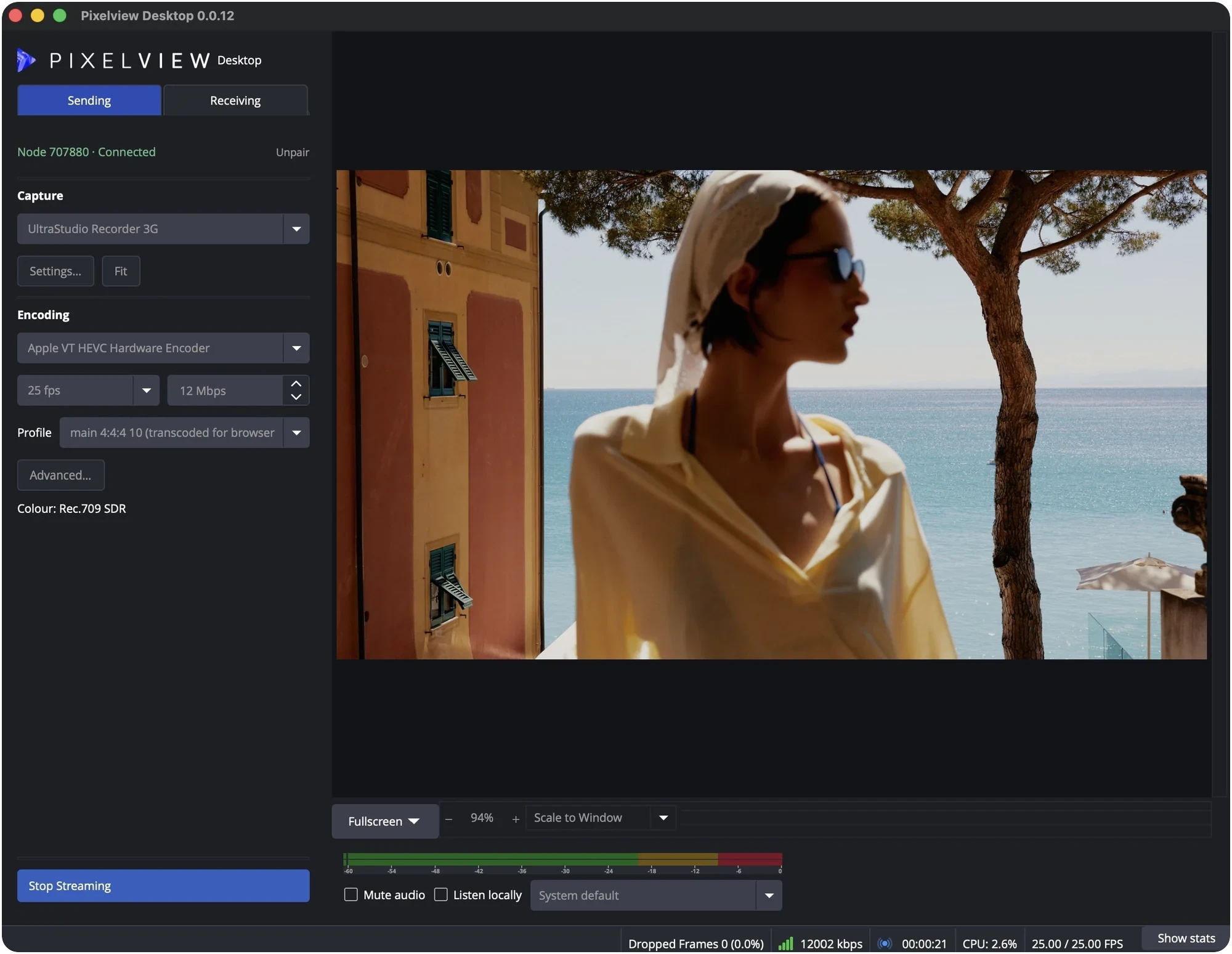Viewport: 1232px width, 954px height.
Task: Click the 00:00:21 stream timer
Action: (x=924, y=944)
